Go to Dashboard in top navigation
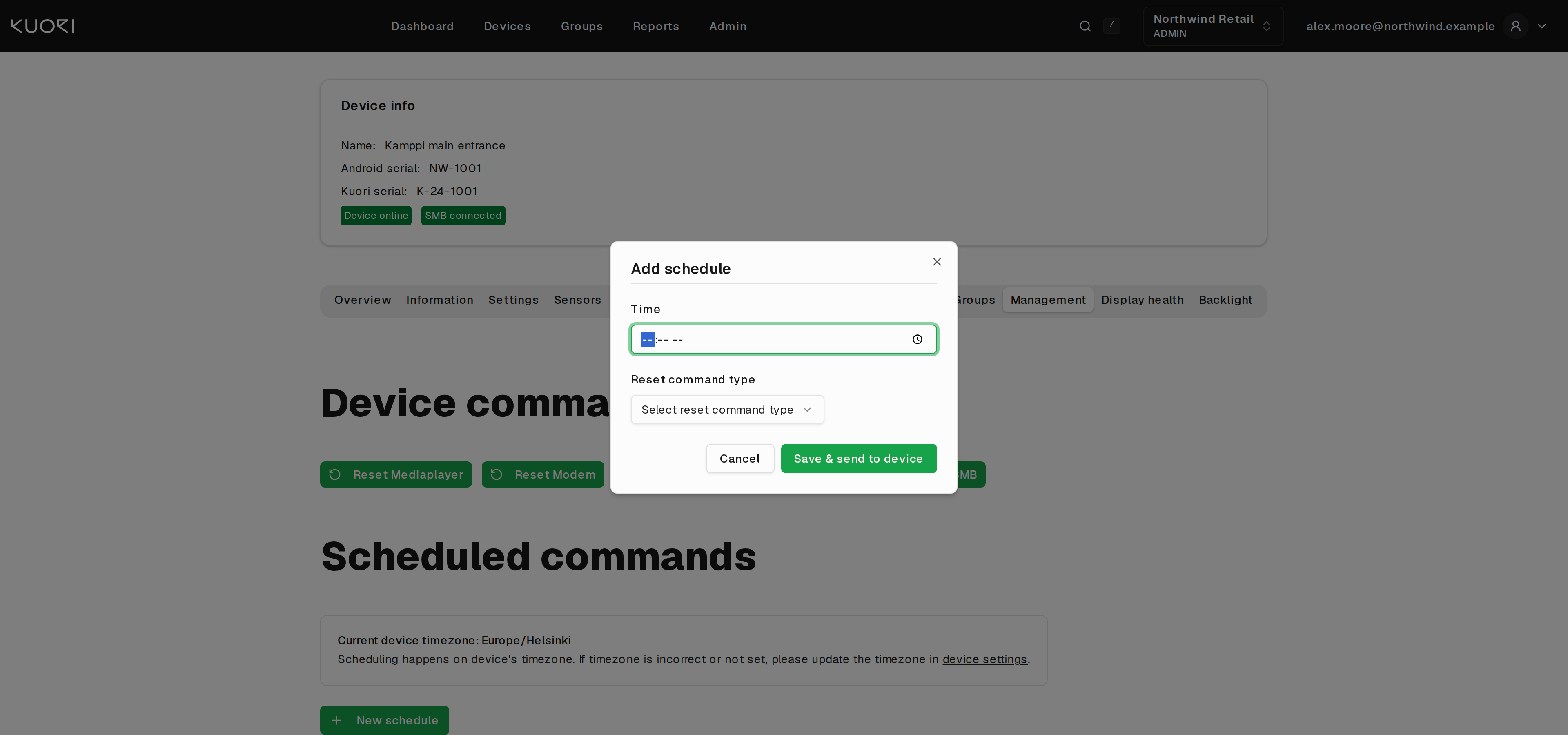This screenshot has height=735, width=1568. coord(422,26)
